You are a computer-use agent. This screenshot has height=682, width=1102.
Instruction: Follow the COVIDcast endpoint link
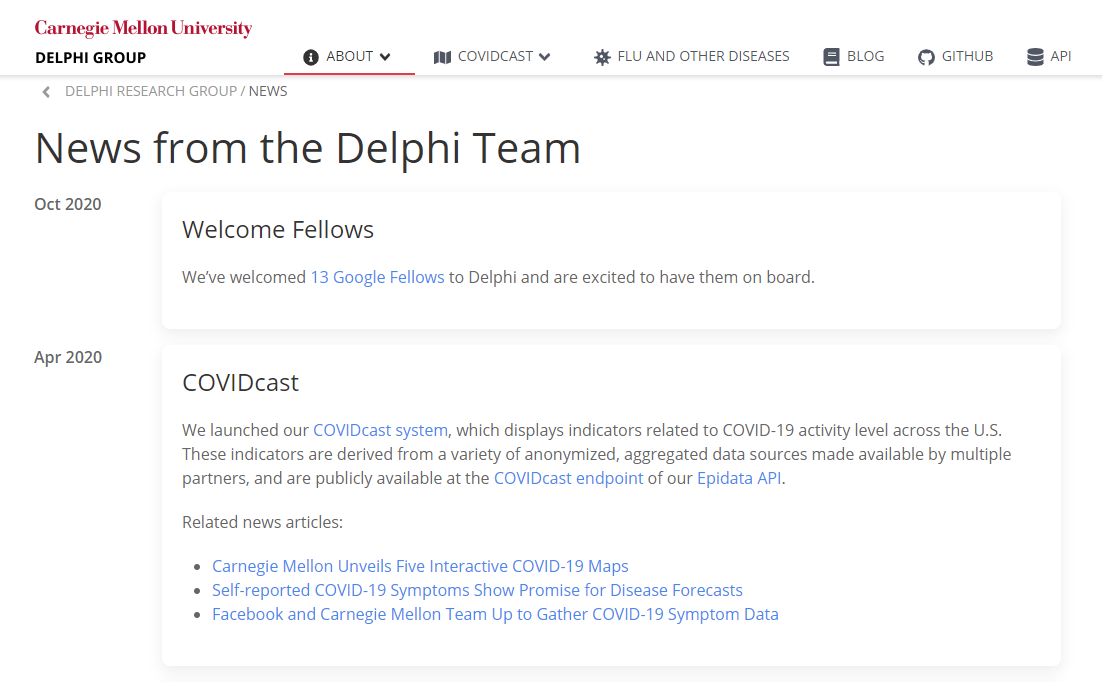click(569, 478)
